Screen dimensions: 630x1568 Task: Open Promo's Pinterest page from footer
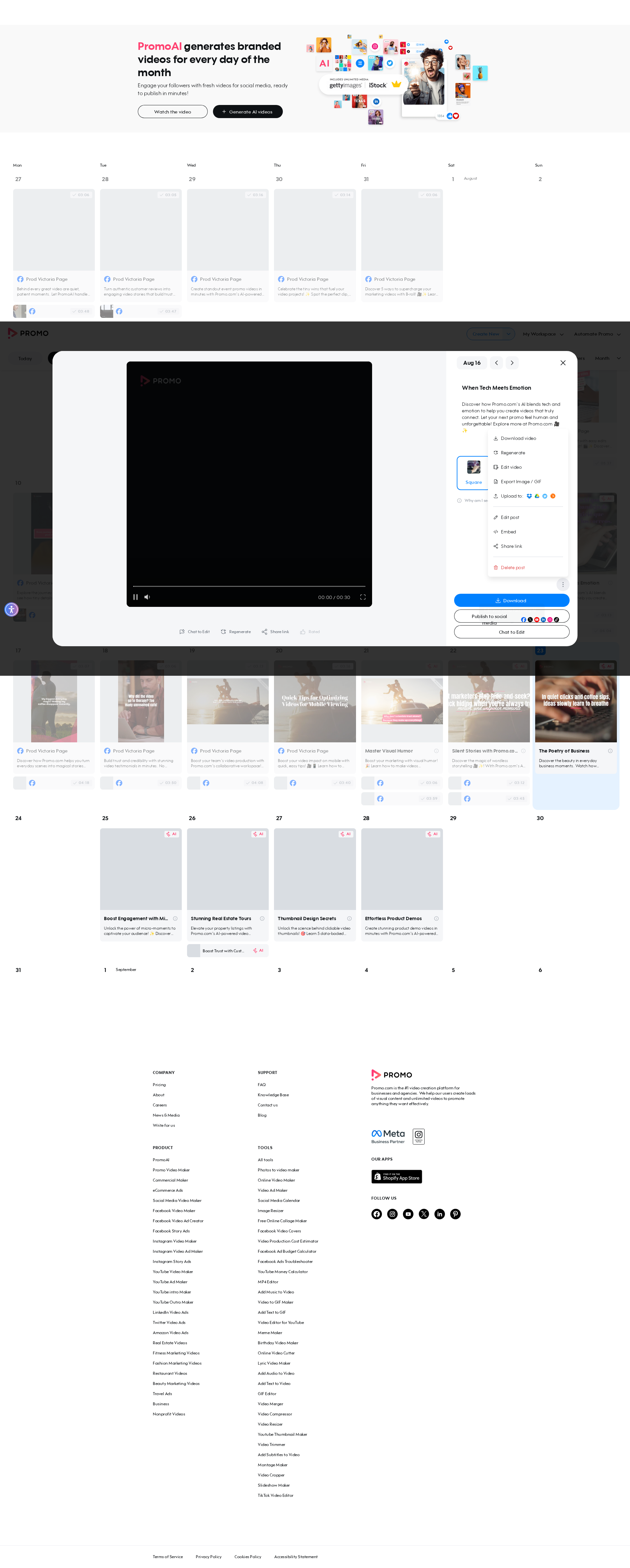click(x=456, y=1214)
